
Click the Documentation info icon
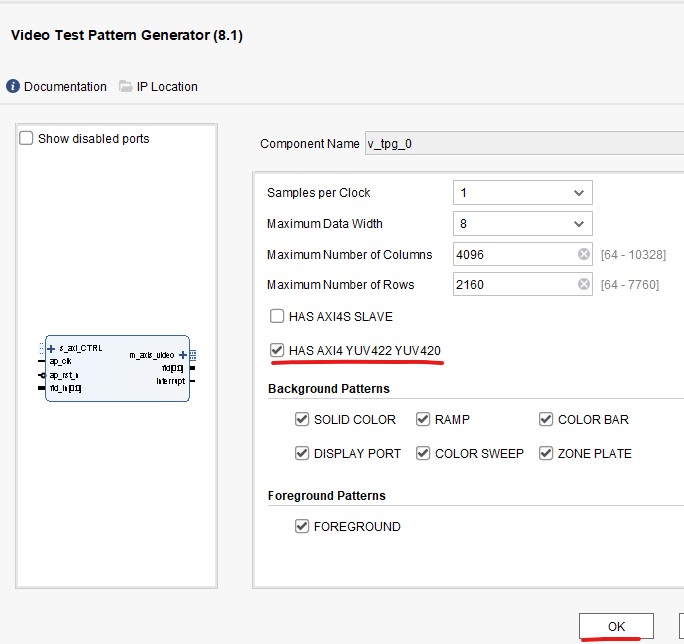point(13,87)
